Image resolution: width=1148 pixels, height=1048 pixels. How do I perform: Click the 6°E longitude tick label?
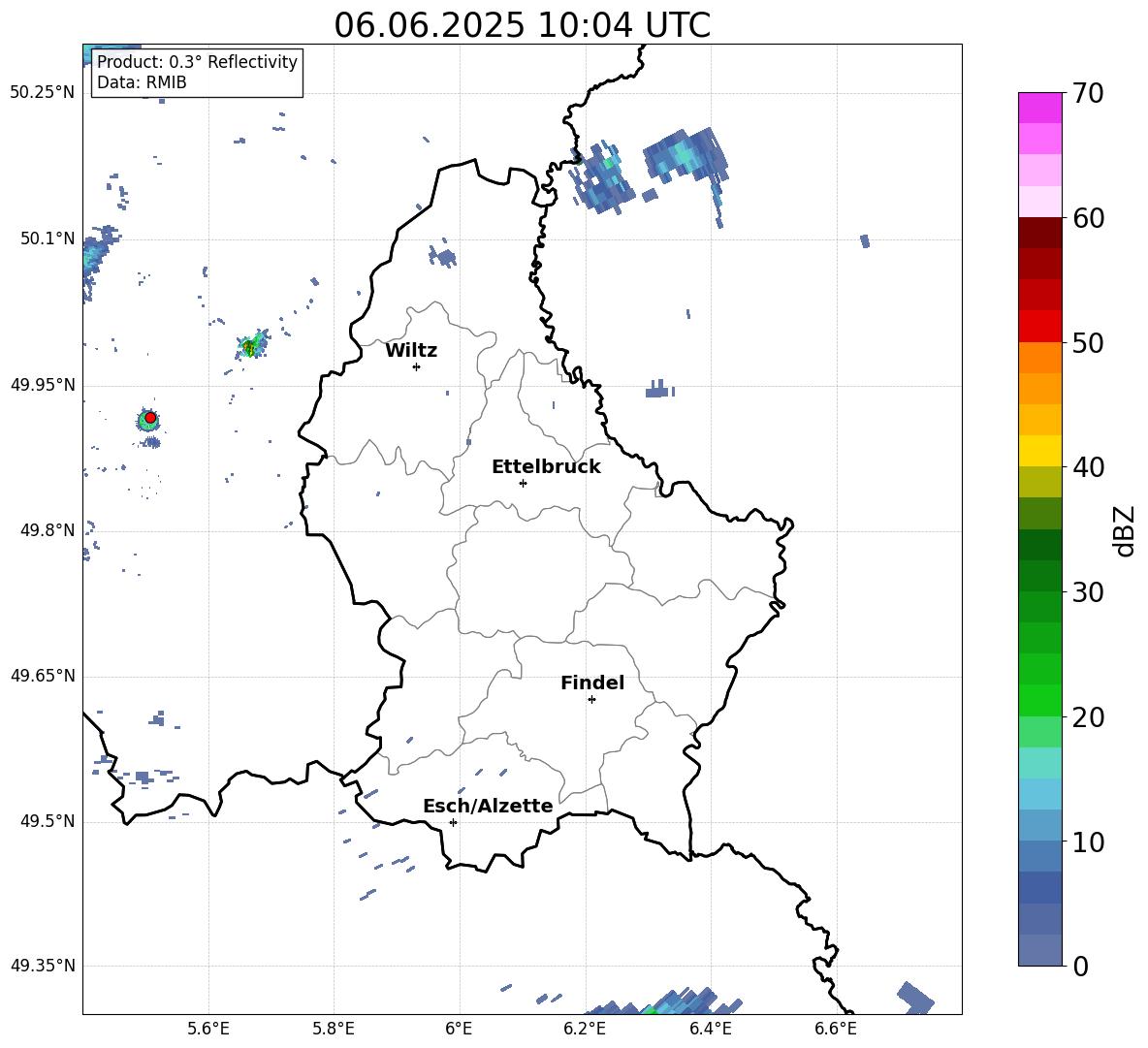pos(459,1029)
